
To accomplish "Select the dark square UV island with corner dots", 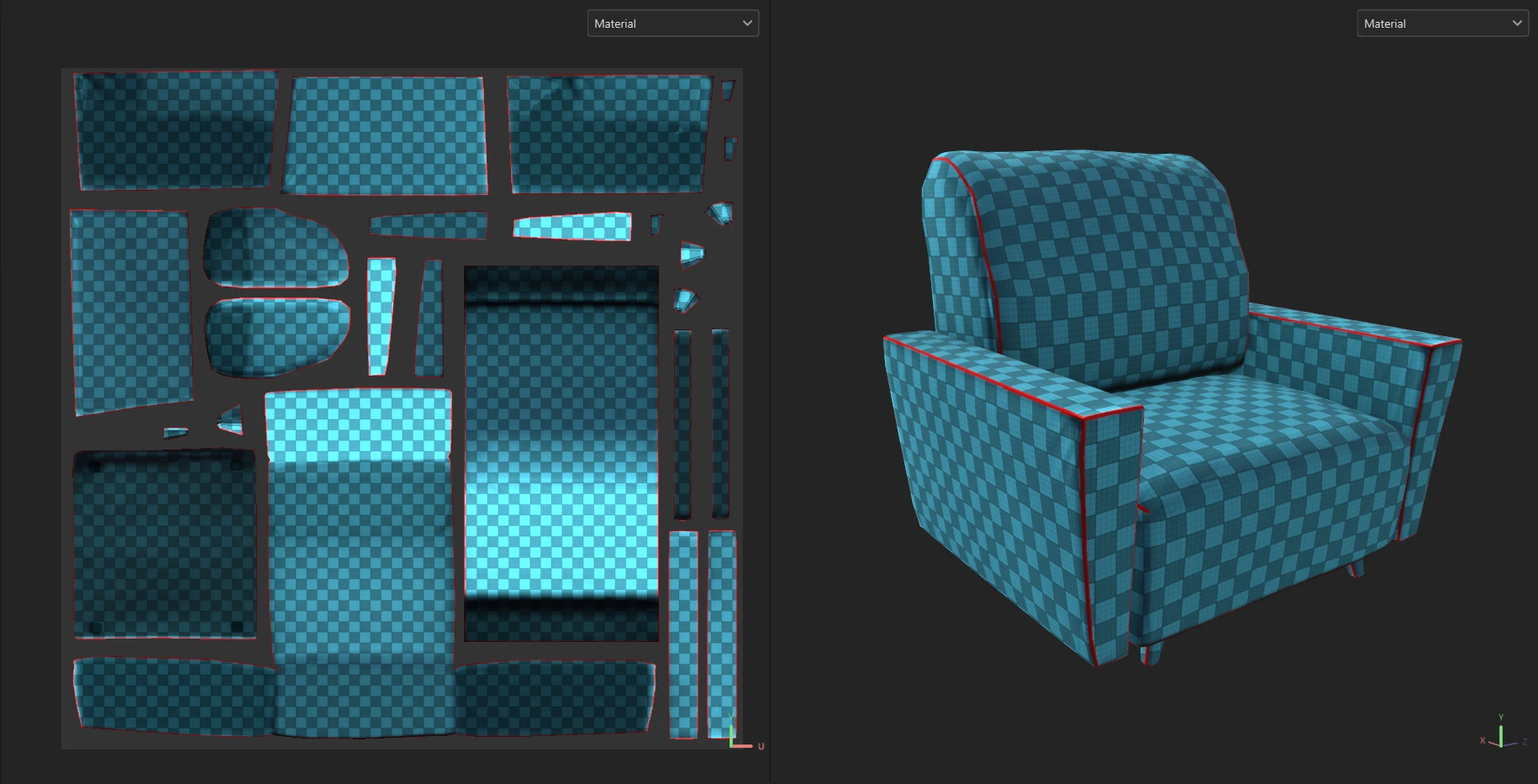I will pyautogui.click(x=164, y=544).
